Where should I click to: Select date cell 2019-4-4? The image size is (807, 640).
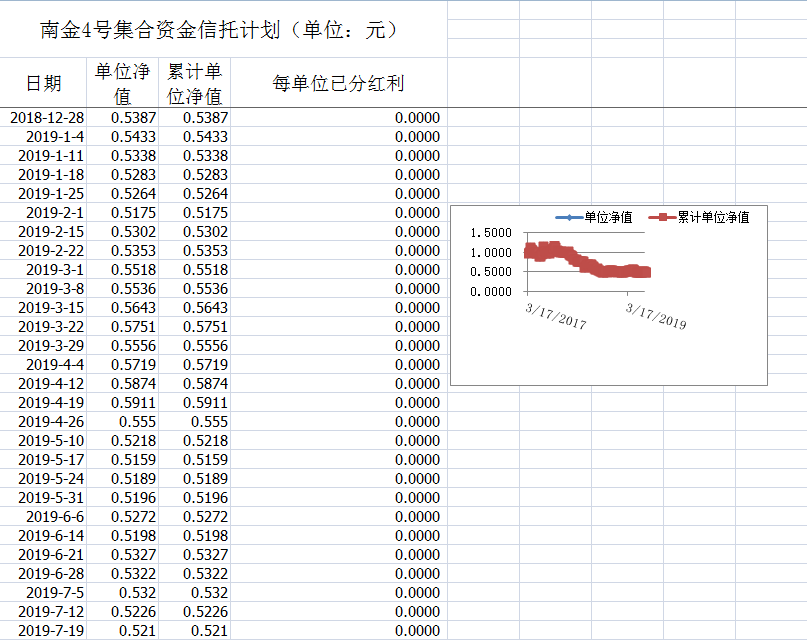pos(43,365)
